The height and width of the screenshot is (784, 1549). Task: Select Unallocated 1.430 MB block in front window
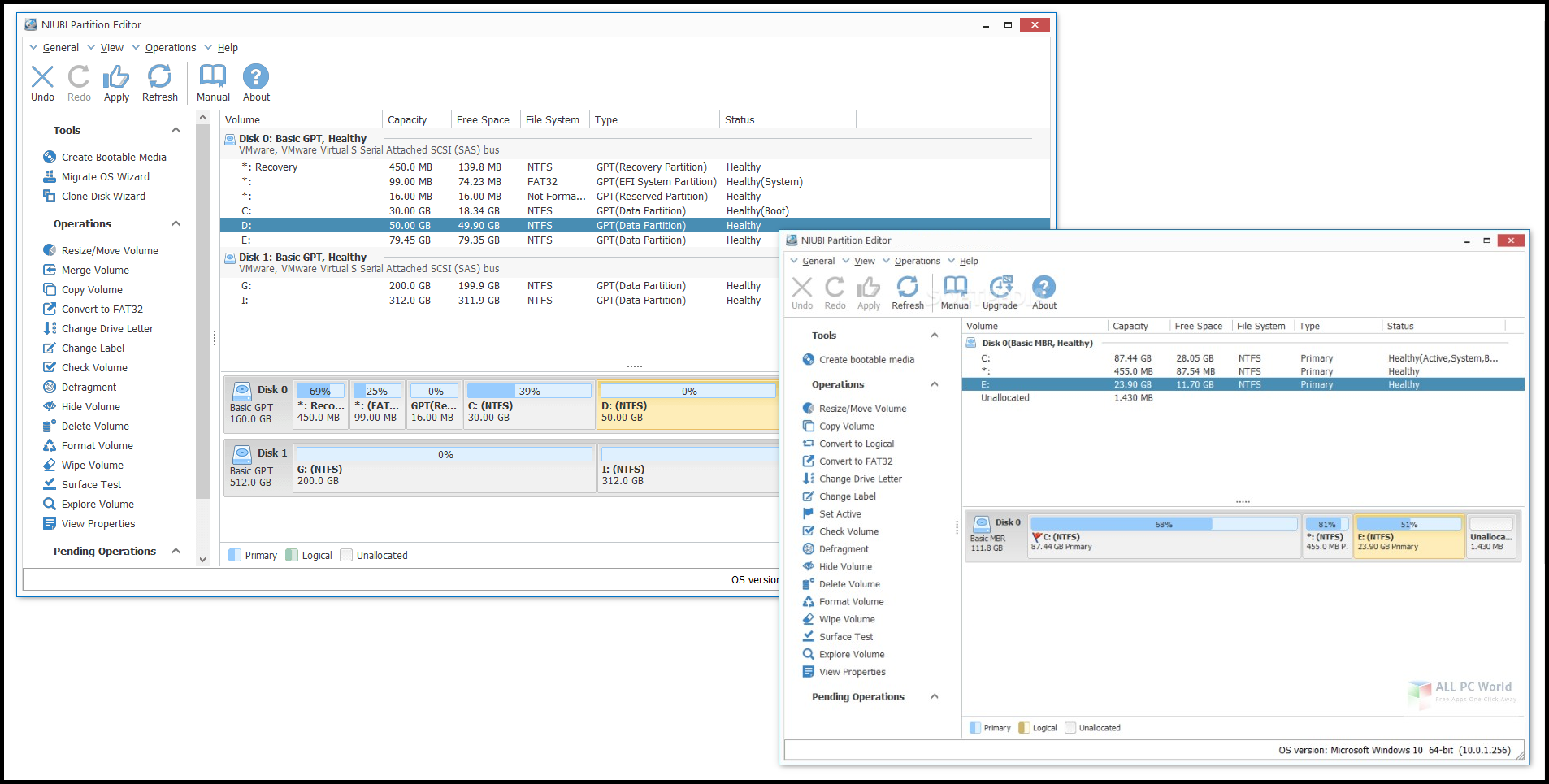[x=1491, y=537]
